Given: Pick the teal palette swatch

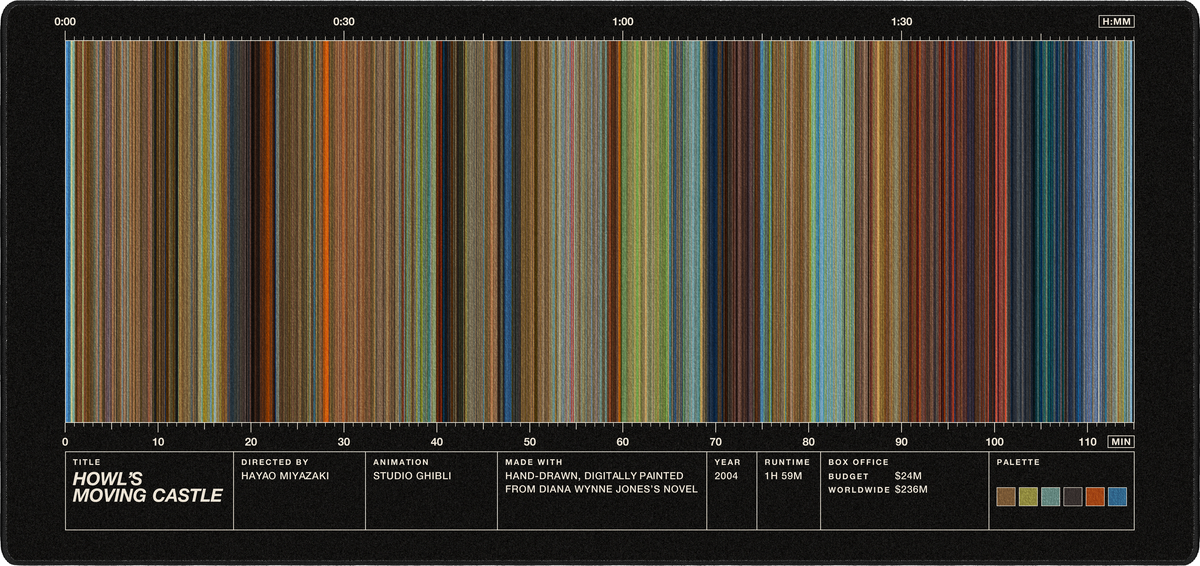Looking at the screenshot, I should tap(1050, 497).
